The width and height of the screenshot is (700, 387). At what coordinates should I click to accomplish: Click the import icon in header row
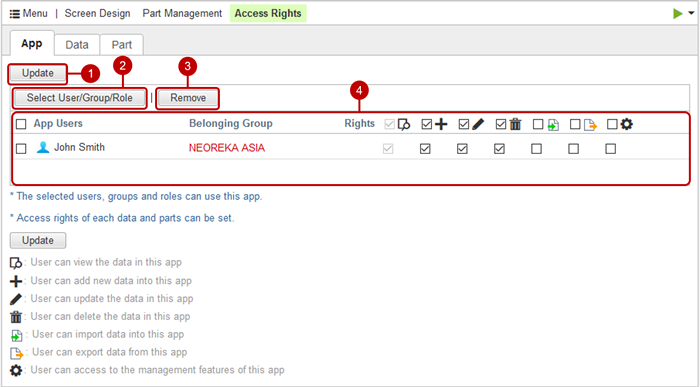tap(553, 125)
